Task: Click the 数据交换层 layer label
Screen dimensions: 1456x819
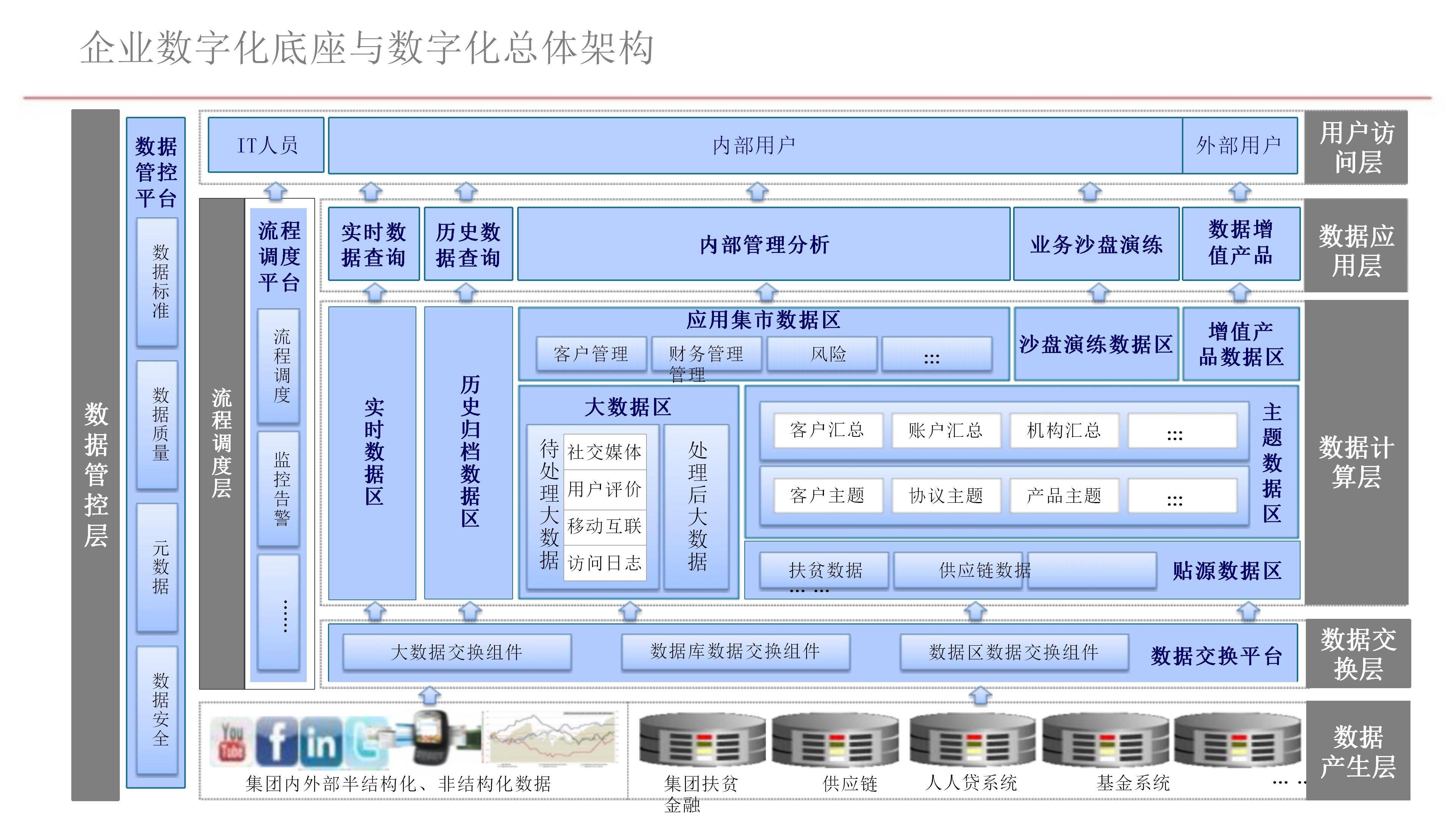Action: click(x=1358, y=653)
